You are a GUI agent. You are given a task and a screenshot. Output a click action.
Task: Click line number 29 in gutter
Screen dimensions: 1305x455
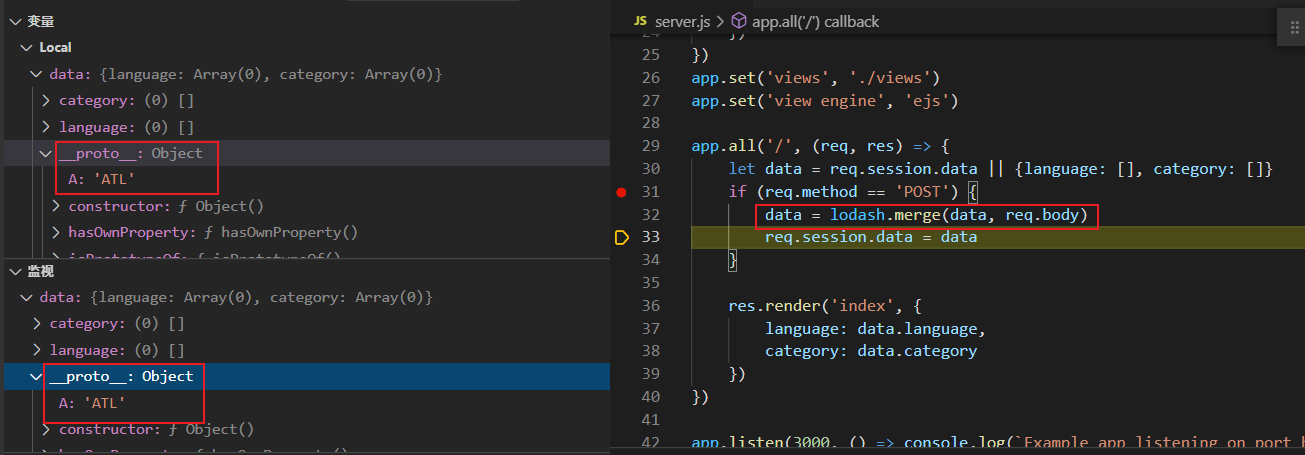pos(650,146)
